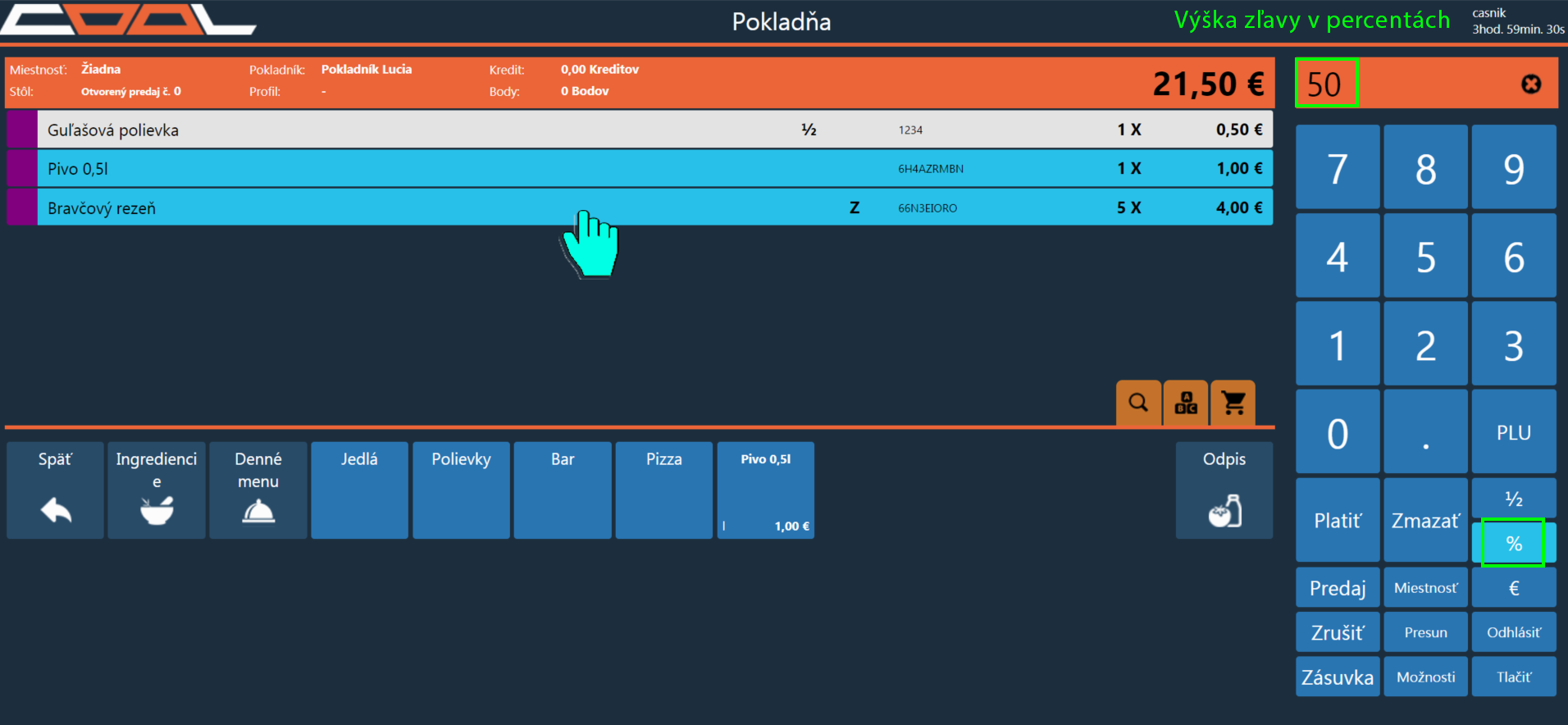The height and width of the screenshot is (725, 1568).
Task: Click the purple swatch beside Guľašová polievka
Action: click(x=21, y=130)
